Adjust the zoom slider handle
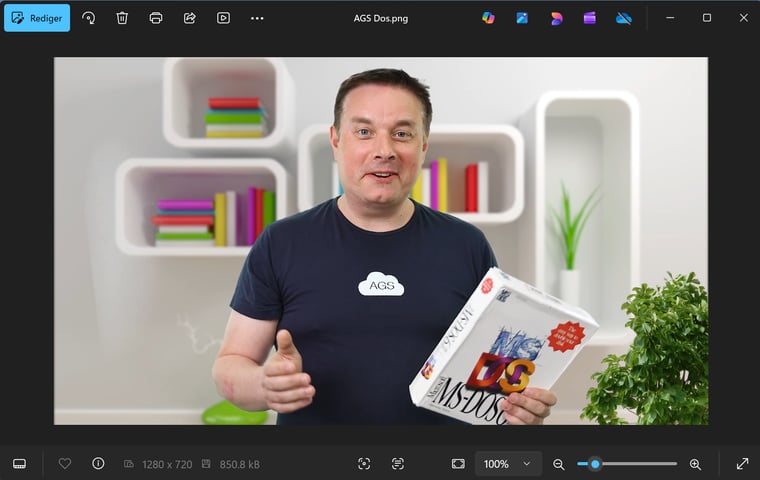The image size is (760, 480). click(595, 464)
